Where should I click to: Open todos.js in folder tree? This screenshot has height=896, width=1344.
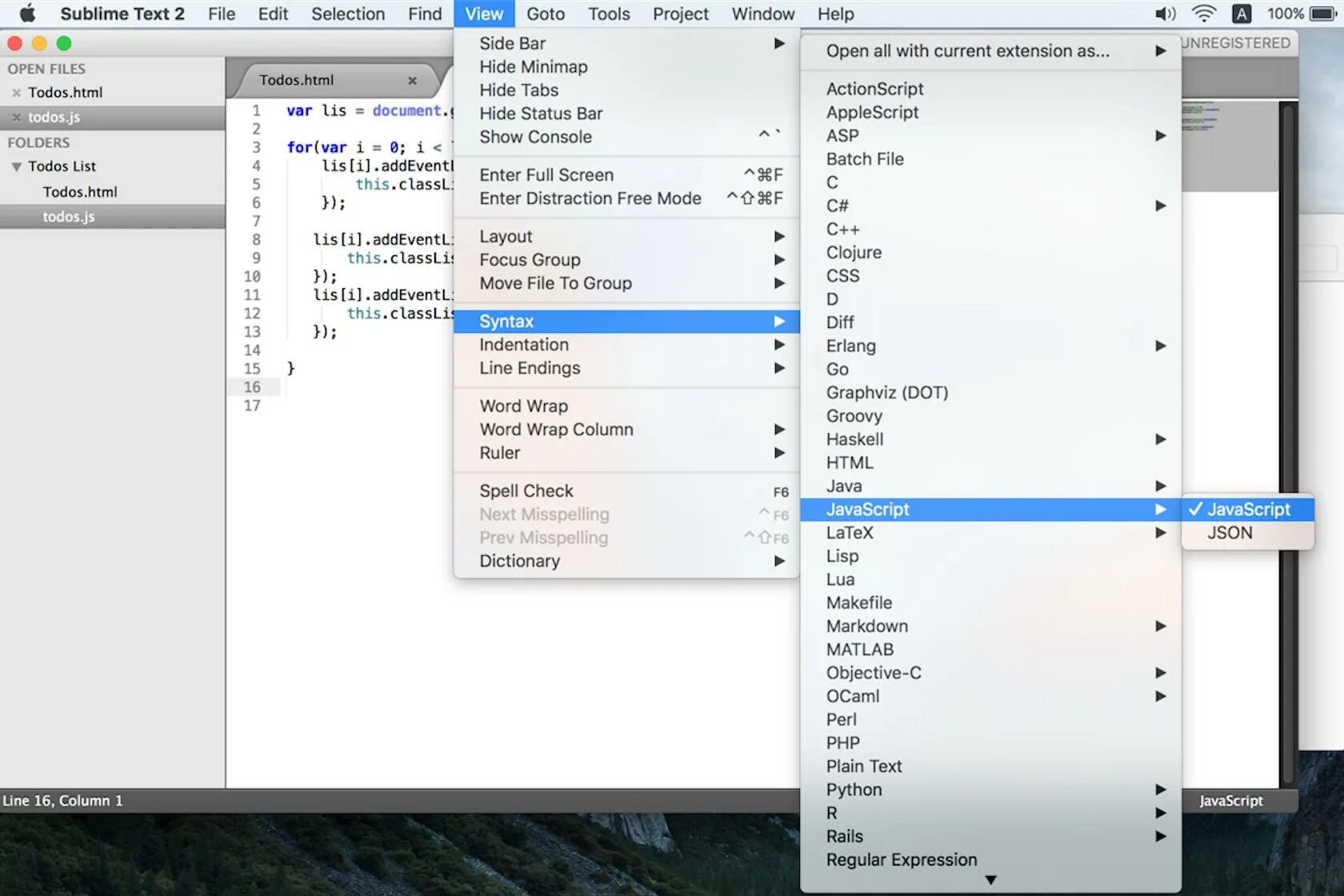pos(69,217)
